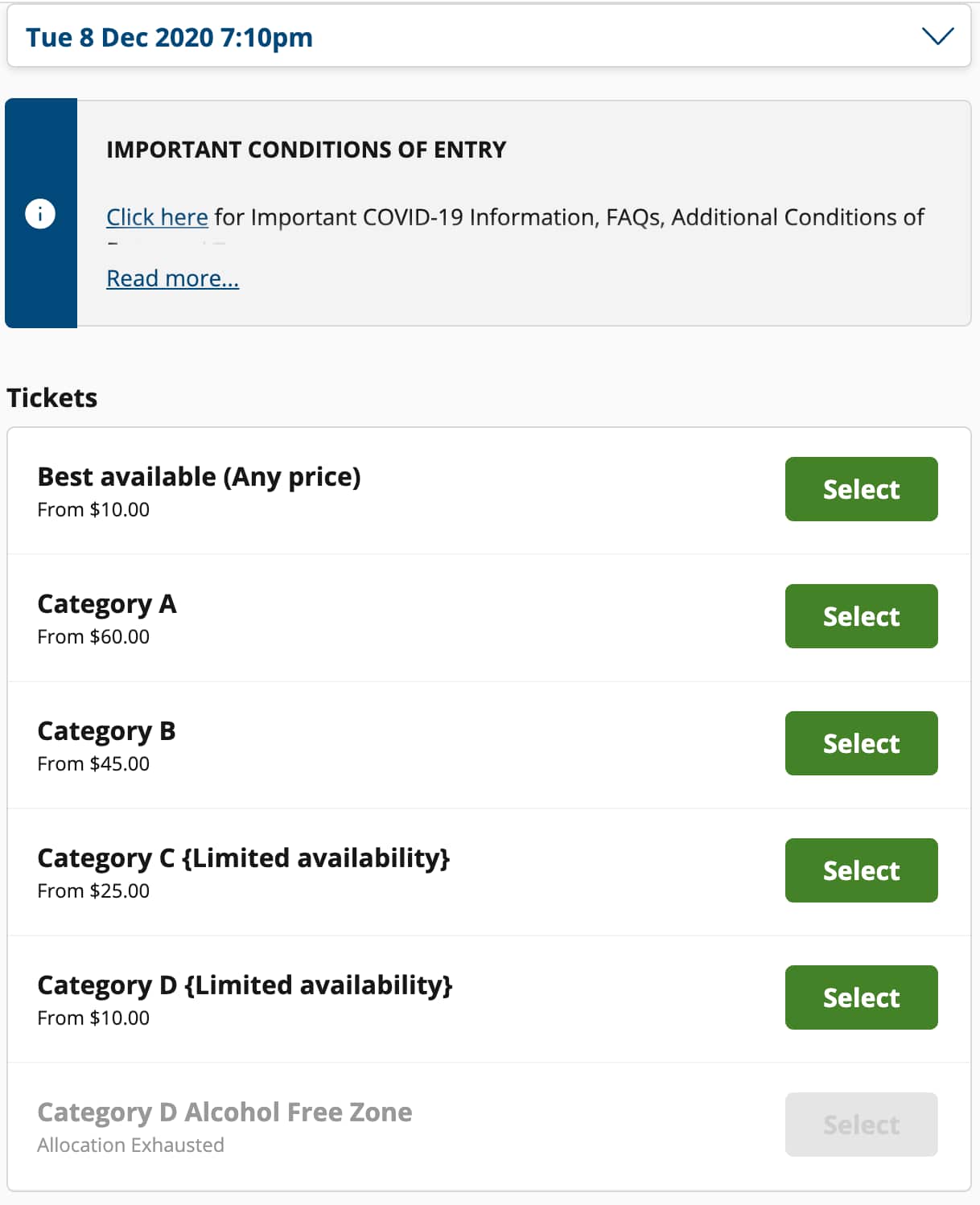
Task: Open the Tue 8 Dec 2020 7:10pm date selector
Action: (169, 37)
